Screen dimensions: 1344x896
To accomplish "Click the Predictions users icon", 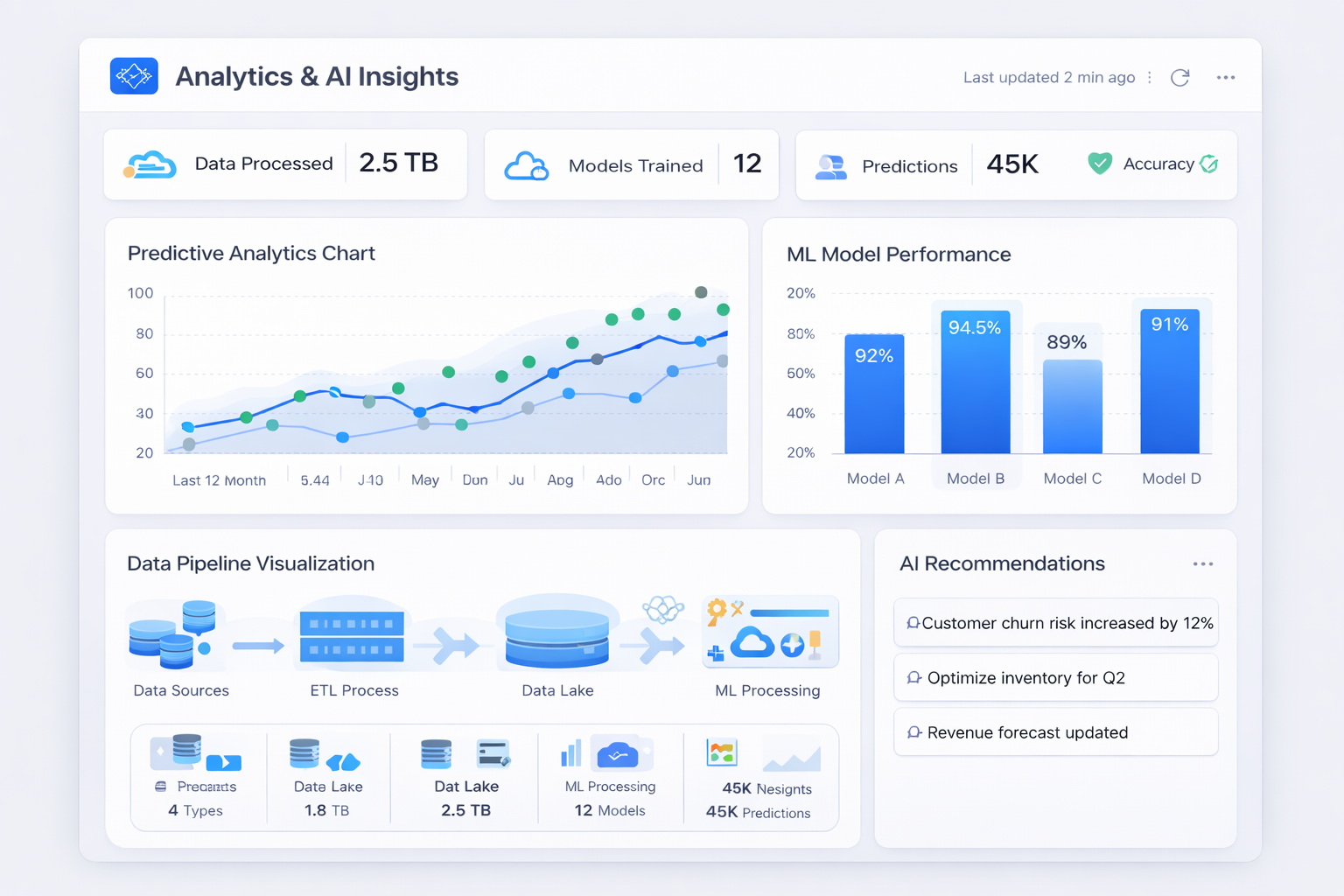I will pos(830,165).
